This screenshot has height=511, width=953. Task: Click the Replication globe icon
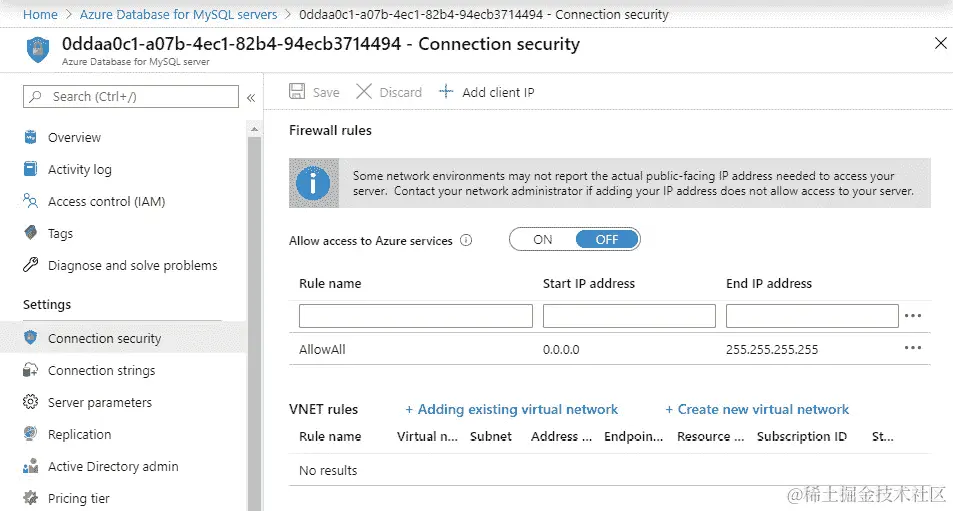[30, 434]
